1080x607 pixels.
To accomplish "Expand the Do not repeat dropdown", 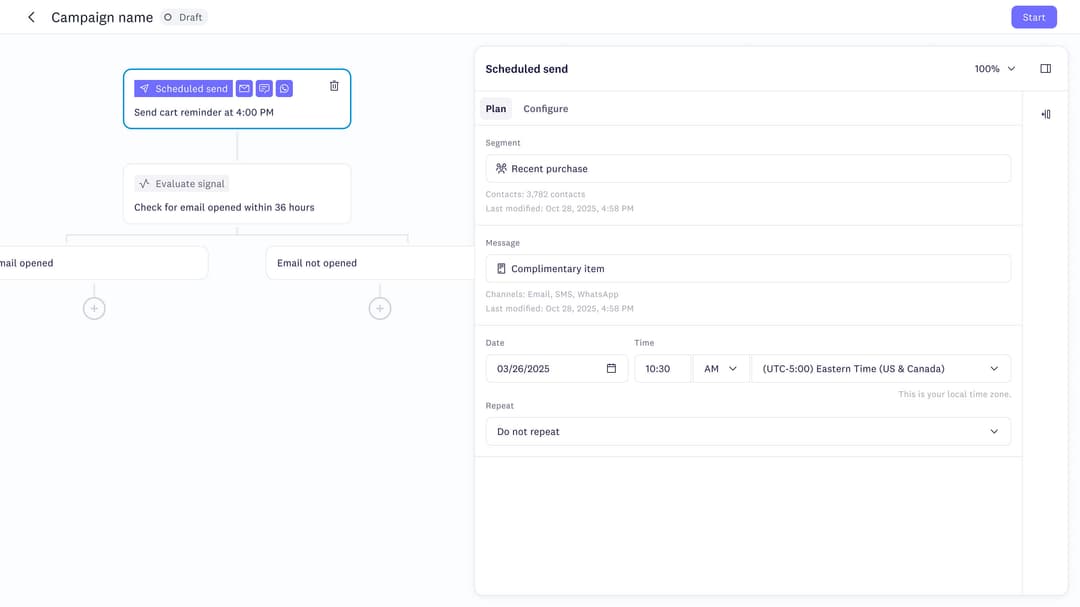I will (748, 431).
